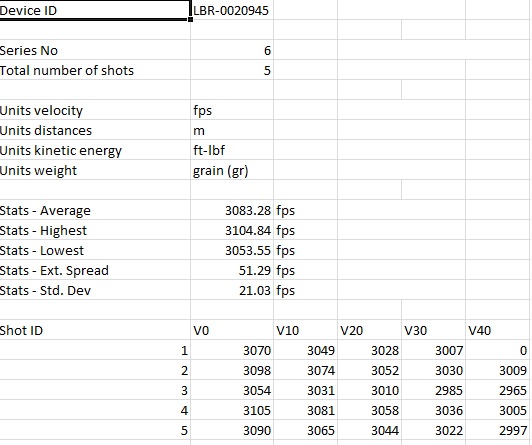Click the V40 column header

pyautogui.click(x=498, y=330)
